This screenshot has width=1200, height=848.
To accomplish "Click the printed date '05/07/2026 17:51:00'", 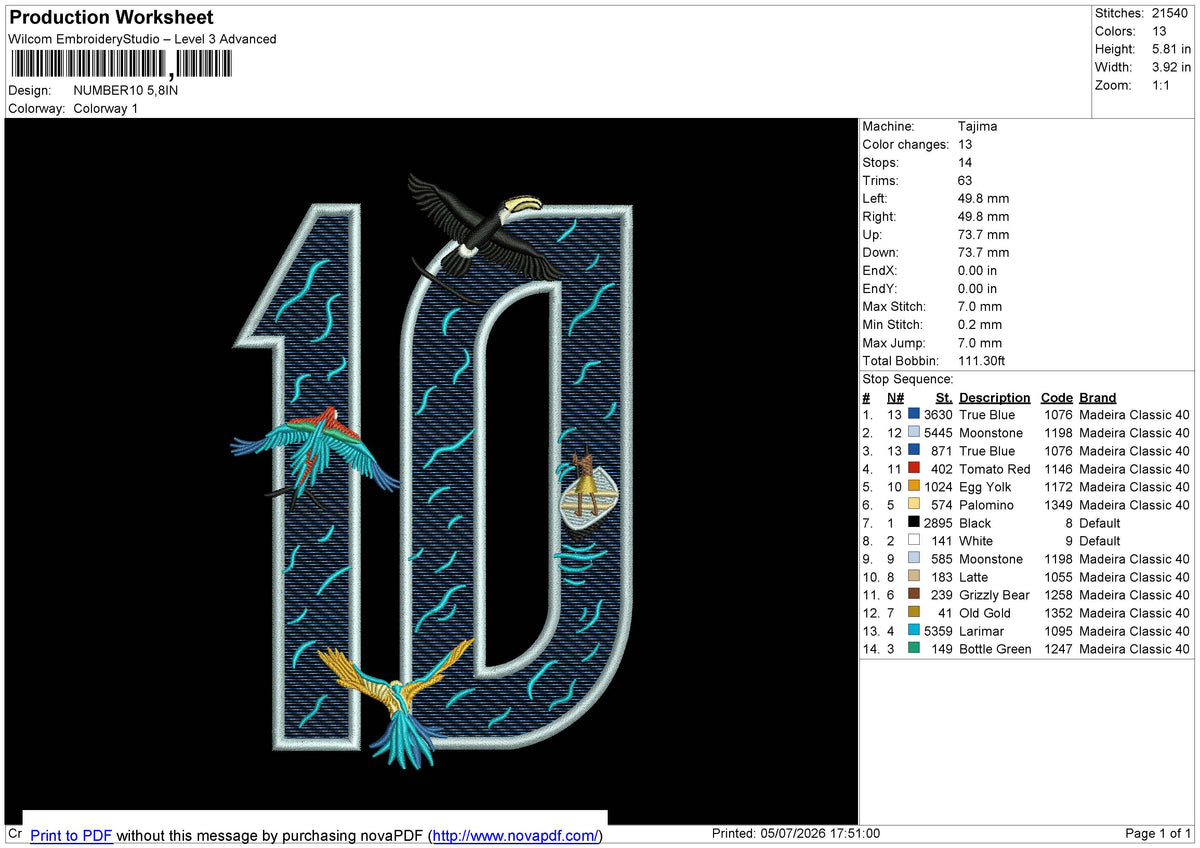I will 822,833.
